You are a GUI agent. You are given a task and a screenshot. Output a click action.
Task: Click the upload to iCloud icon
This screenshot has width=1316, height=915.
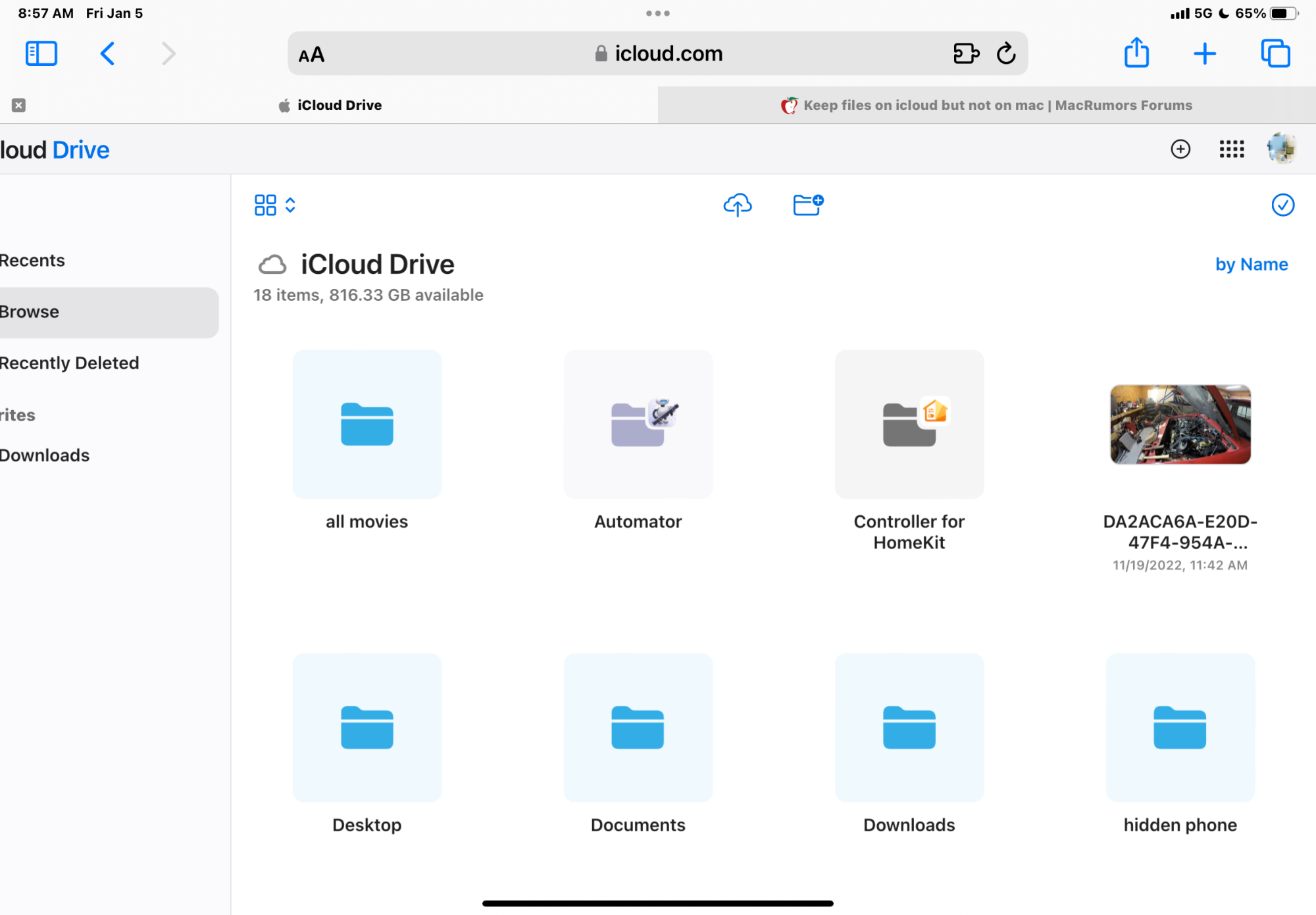click(x=737, y=205)
